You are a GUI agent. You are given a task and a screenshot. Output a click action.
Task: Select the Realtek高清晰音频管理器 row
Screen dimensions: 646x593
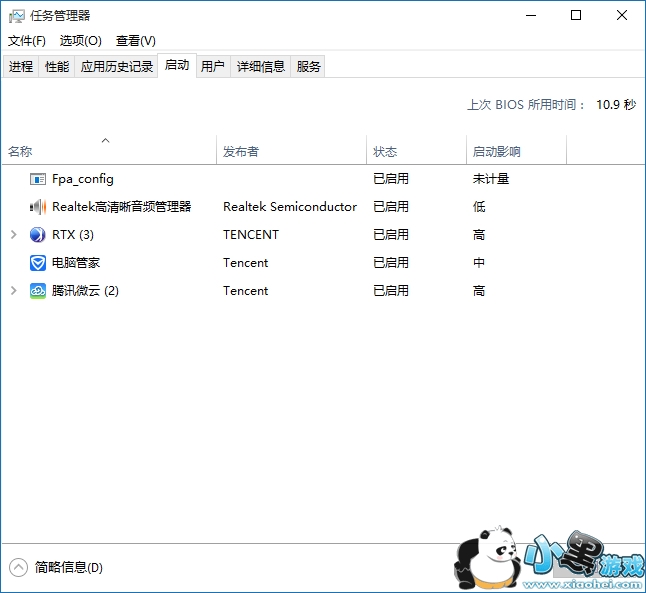coord(122,206)
